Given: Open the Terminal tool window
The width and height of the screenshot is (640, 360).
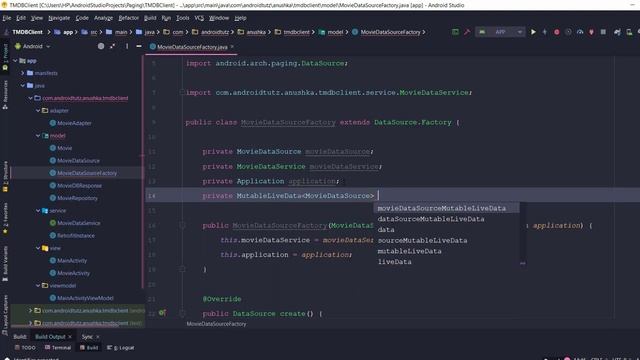Looking at the screenshot, I should click(x=58, y=348).
